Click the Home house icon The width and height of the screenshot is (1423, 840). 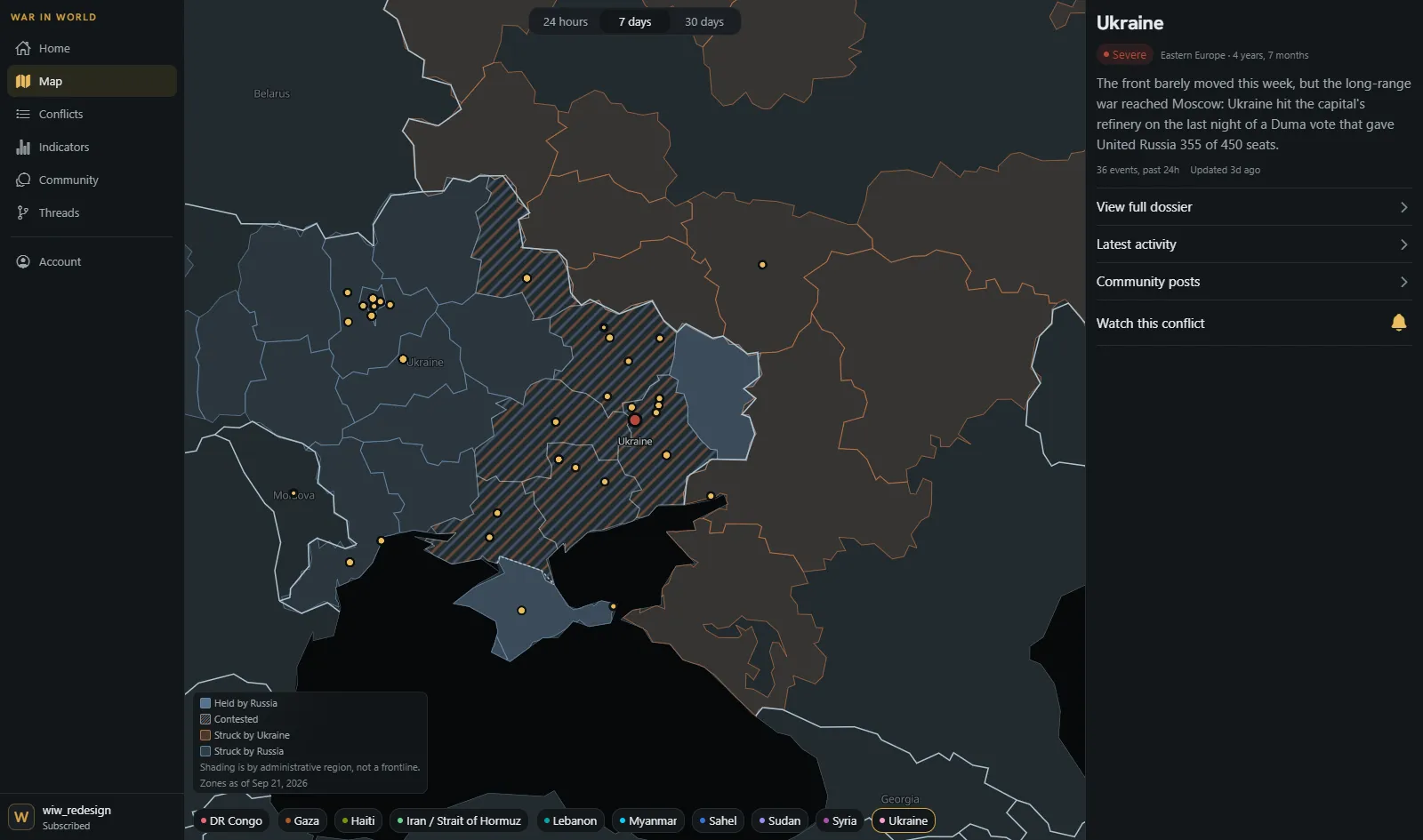tap(23, 48)
